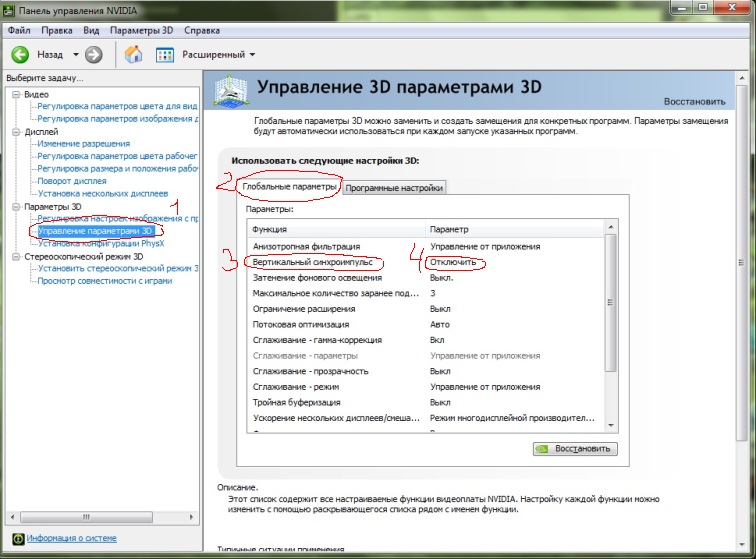
Task: Switch to Глобальные параметры tab
Action: 289,186
